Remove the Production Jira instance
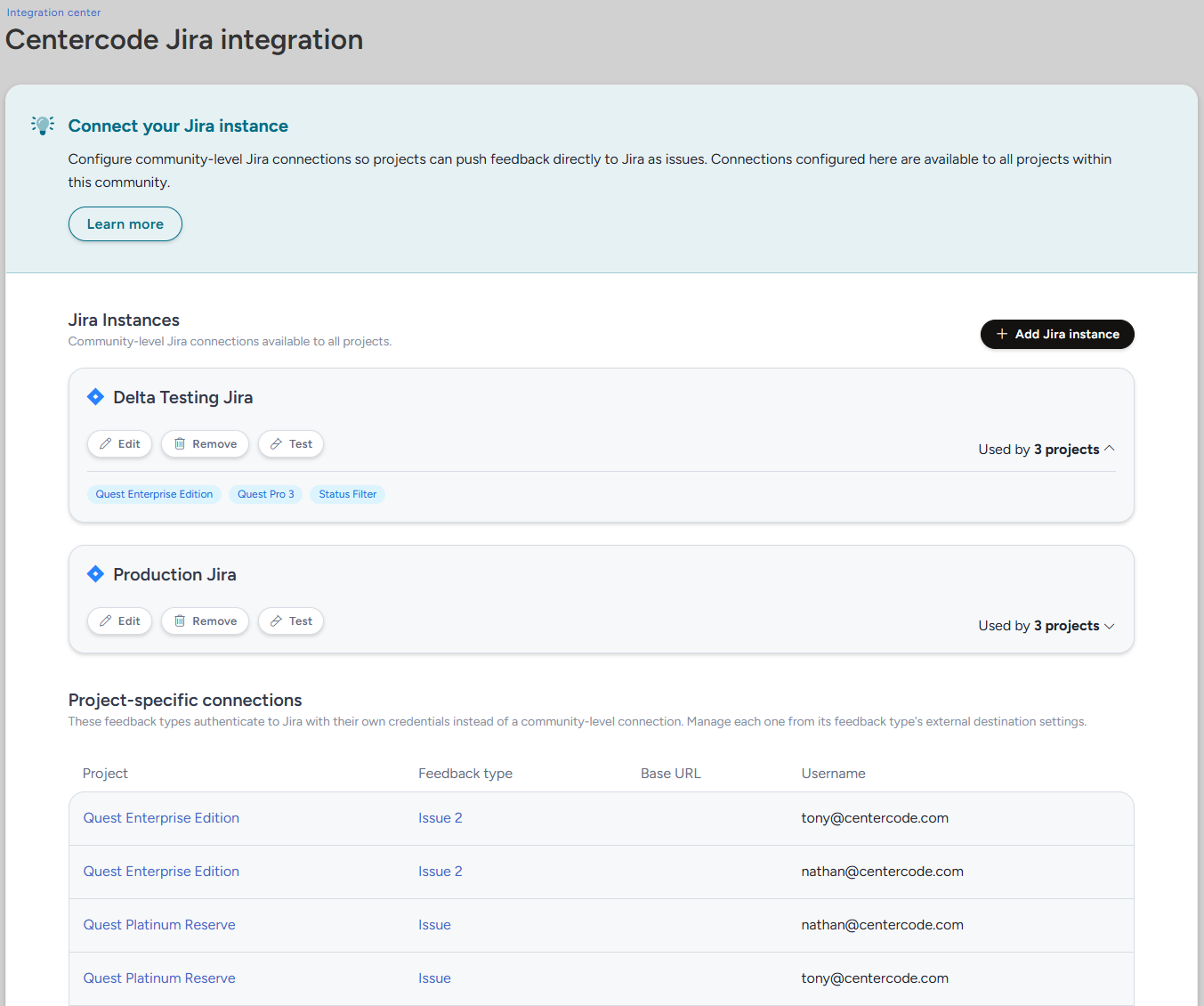1204x1006 pixels. 205,621
